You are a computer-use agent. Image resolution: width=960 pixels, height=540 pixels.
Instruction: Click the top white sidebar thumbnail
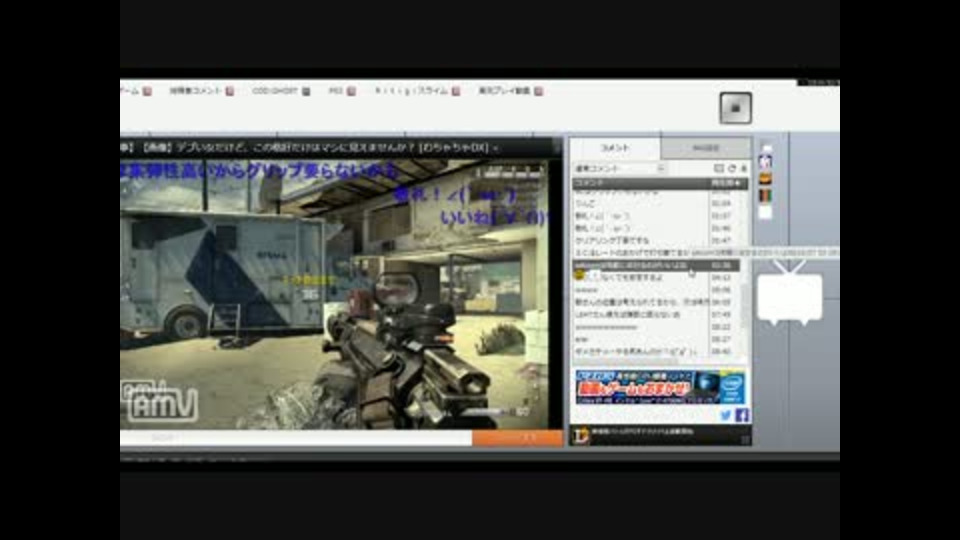(765, 147)
